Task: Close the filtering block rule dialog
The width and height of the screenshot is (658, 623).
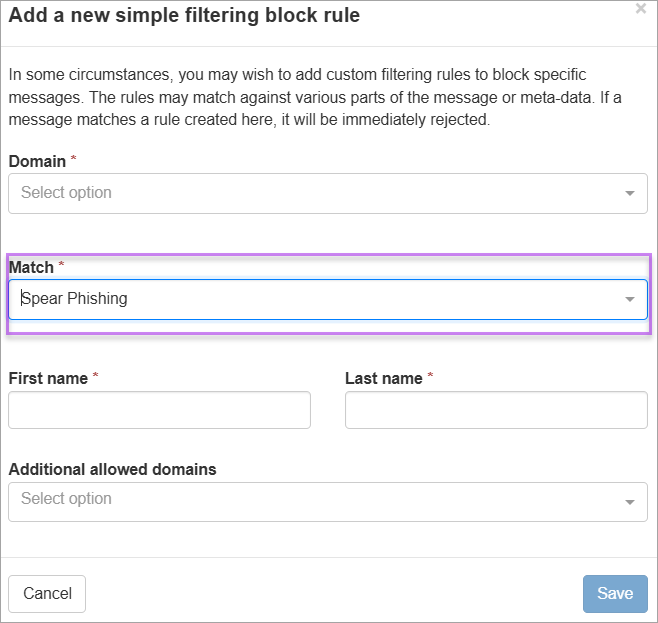Action: click(641, 9)
